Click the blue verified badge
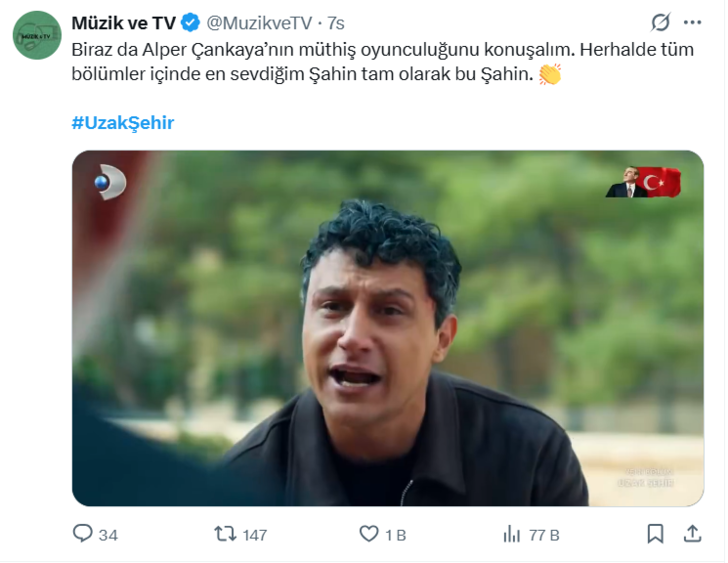This screenshot has width=728, height=563. coord(190,23)
